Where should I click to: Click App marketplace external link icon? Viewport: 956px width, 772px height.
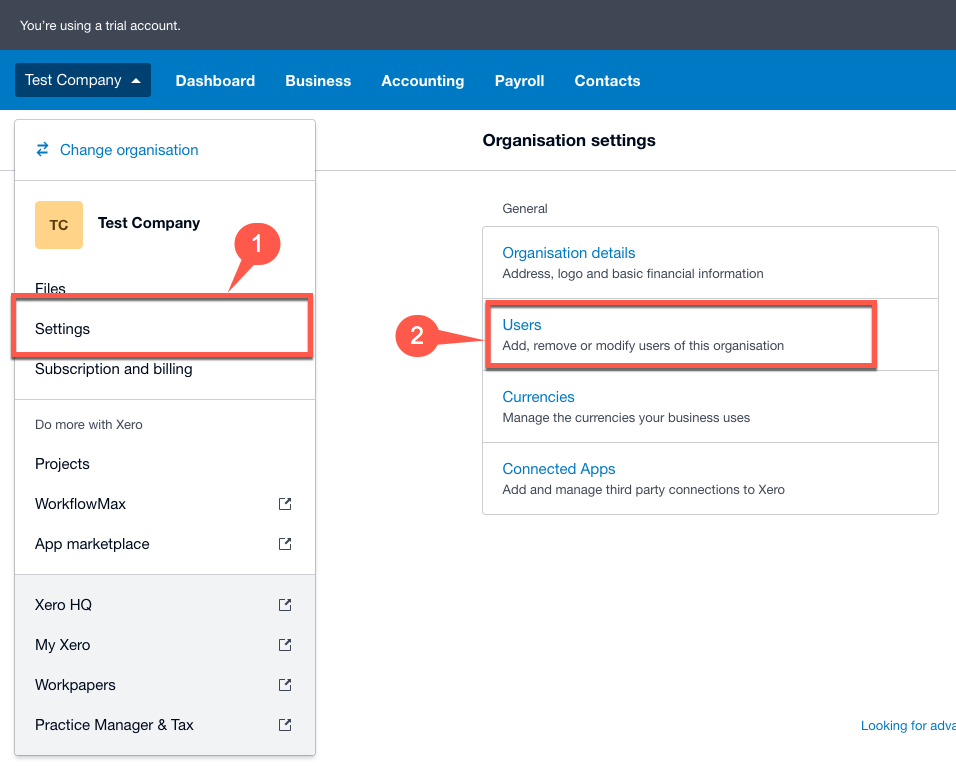[285, 544]
